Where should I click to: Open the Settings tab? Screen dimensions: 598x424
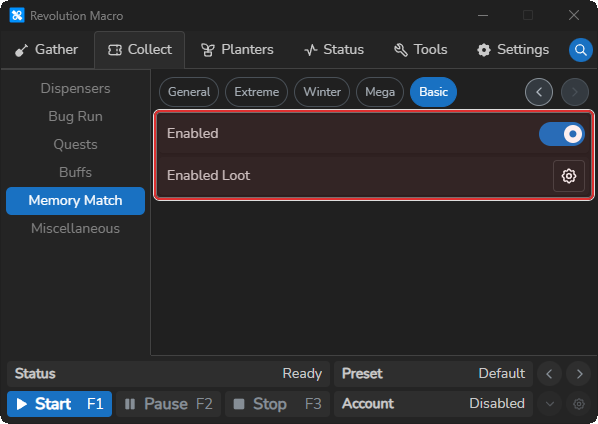tap(513, 50)
